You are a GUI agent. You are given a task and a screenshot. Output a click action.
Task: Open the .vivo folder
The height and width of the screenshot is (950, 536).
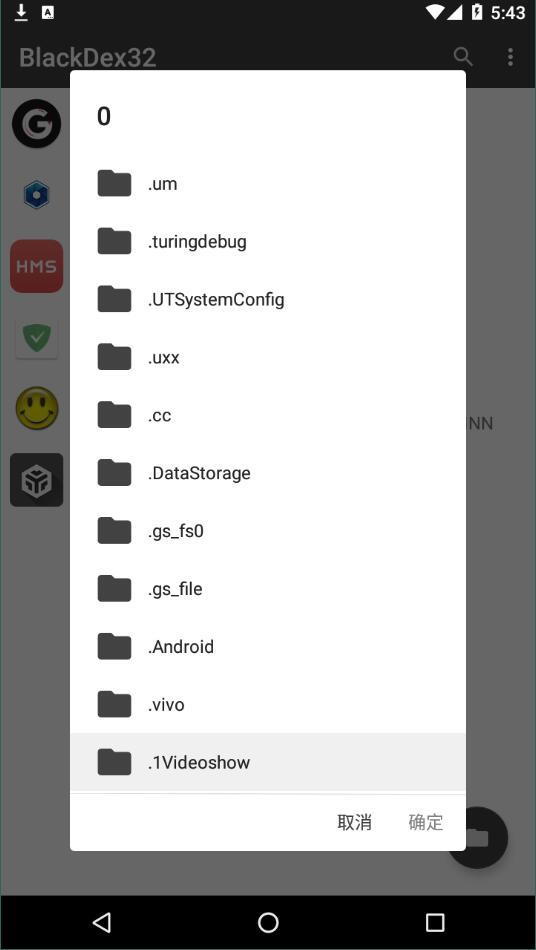(x=268, y=705)
